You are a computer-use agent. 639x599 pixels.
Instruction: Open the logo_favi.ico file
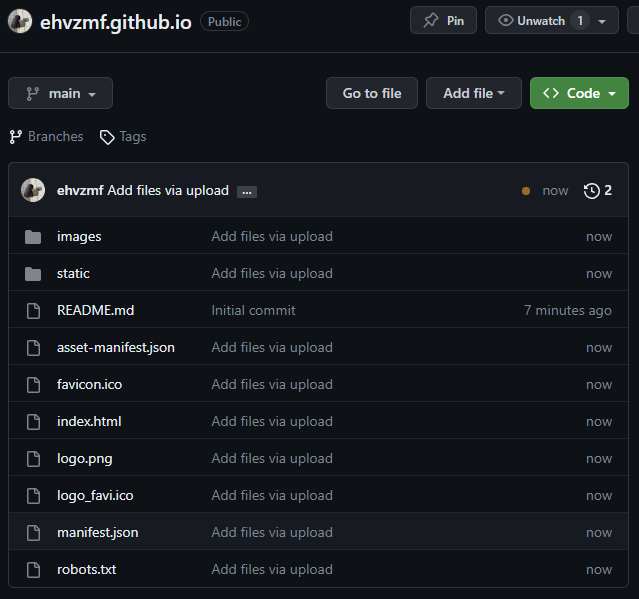95,495
